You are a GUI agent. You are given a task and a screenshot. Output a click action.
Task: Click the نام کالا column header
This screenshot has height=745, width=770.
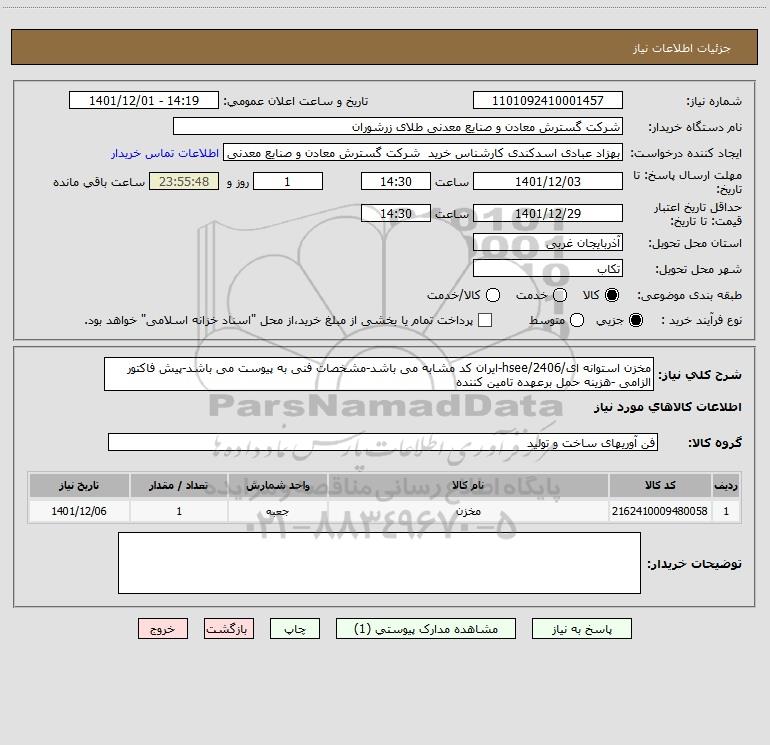tap(468, 485)
